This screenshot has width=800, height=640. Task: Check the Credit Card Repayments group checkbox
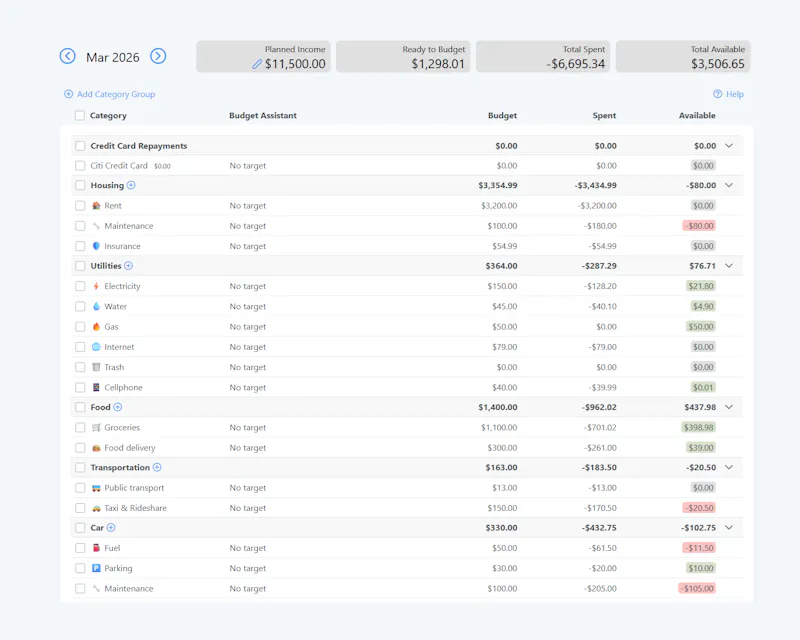point(80,146)
